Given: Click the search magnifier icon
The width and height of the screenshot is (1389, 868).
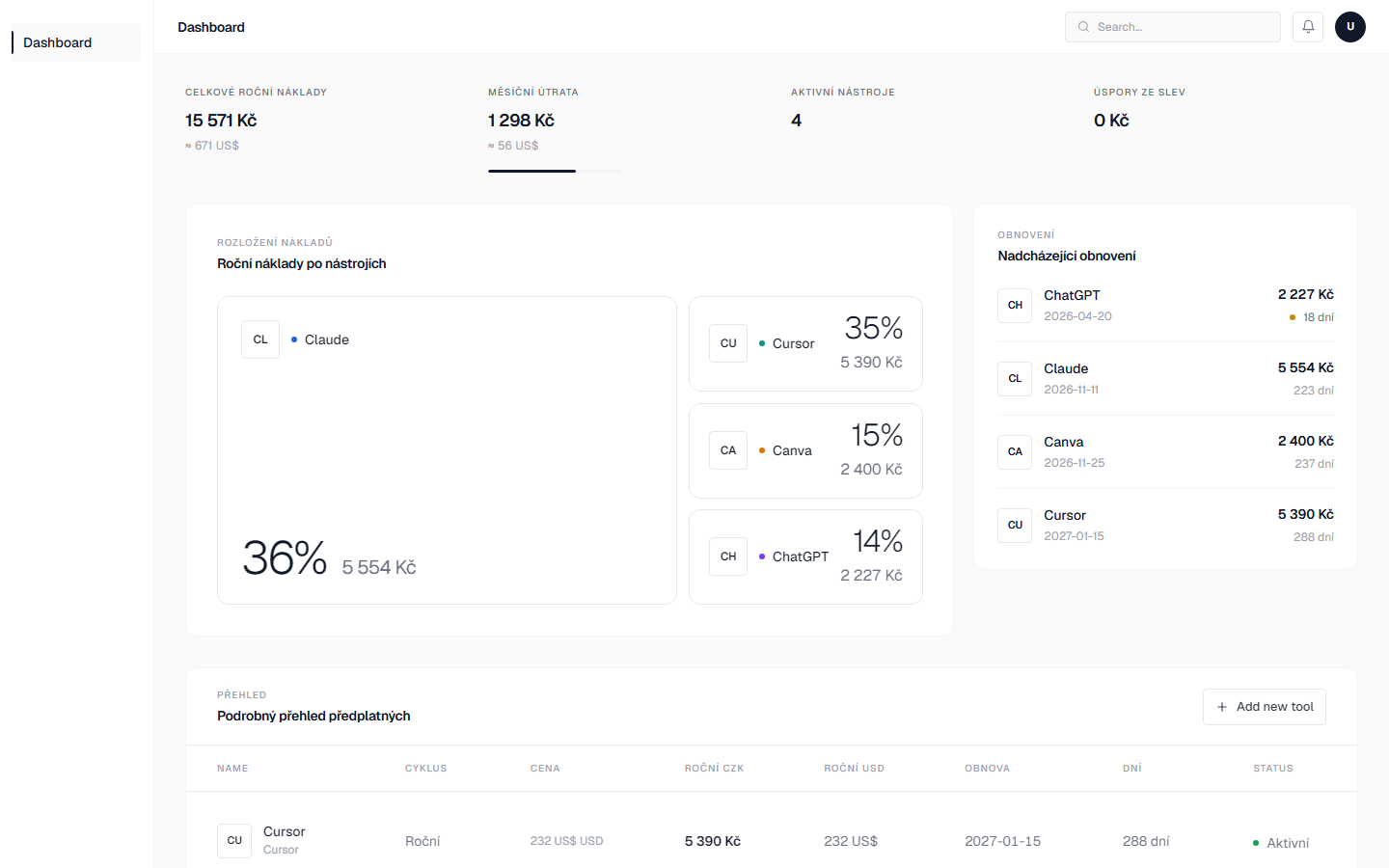Looking at the screenshot, I should tap(1083, 27).
